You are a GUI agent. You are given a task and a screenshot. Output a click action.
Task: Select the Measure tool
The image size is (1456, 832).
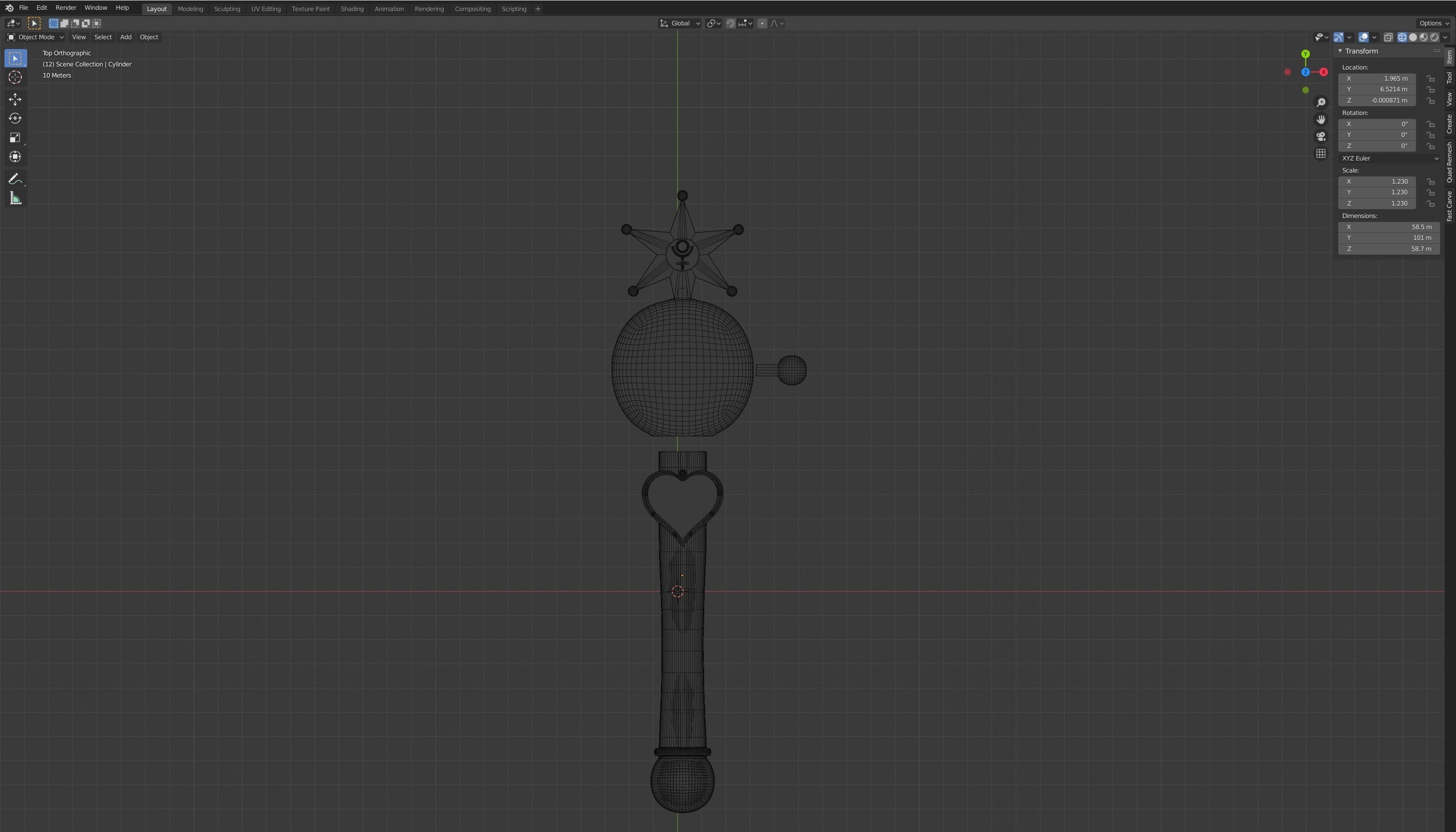pos(16,198)
